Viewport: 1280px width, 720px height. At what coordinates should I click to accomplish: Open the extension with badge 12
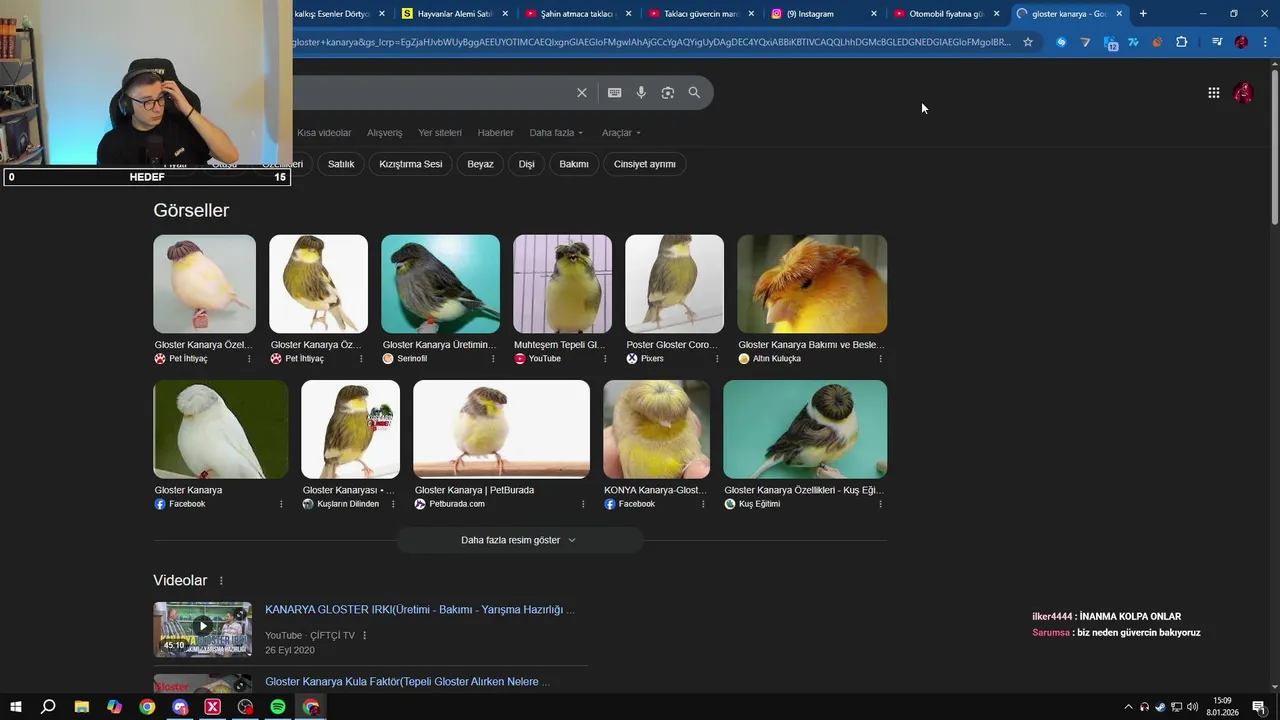pyautogui.click(x=1110, y=42)
